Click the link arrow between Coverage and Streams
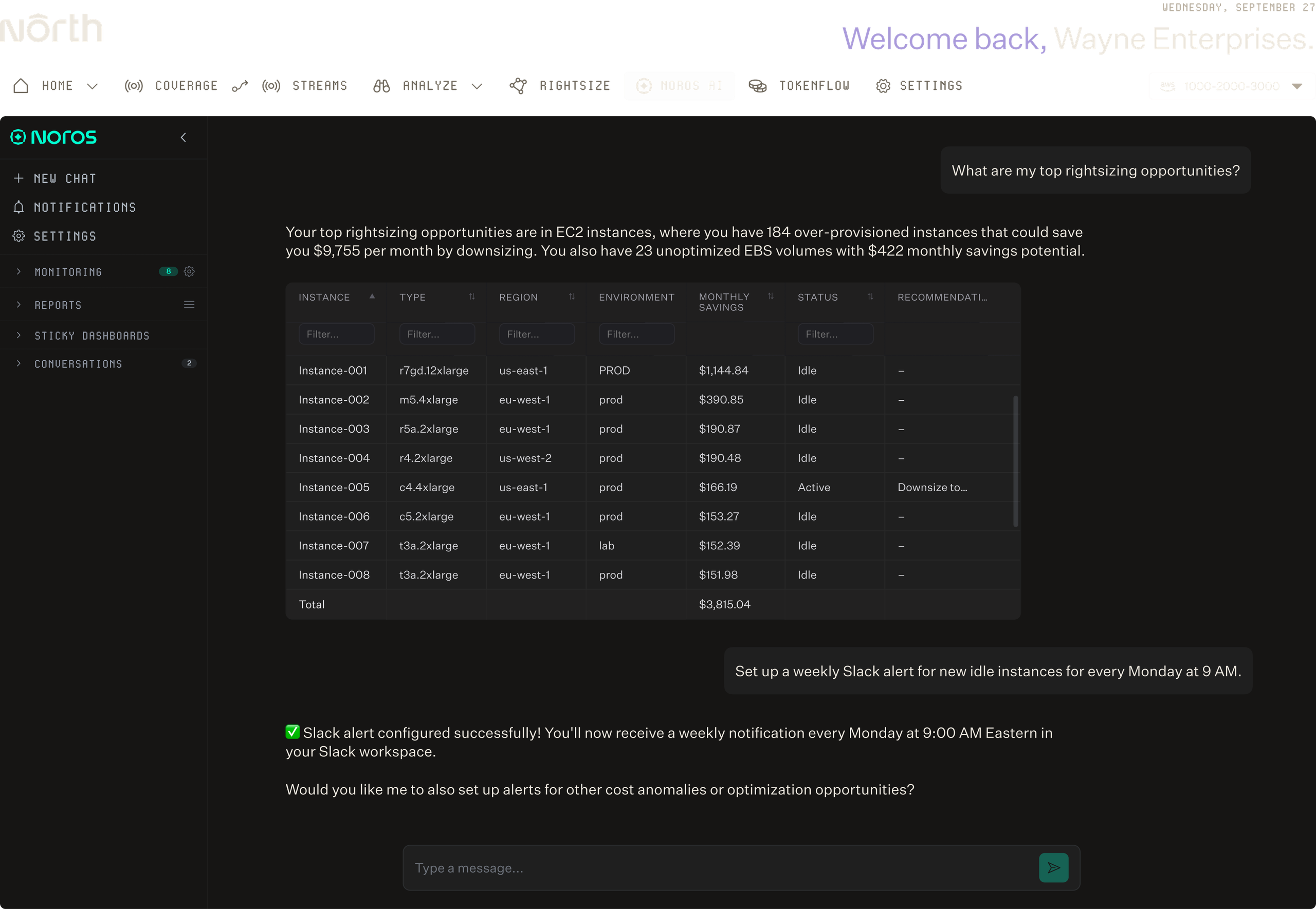Screen dimensions: 1316x909 tap(241, 86)
